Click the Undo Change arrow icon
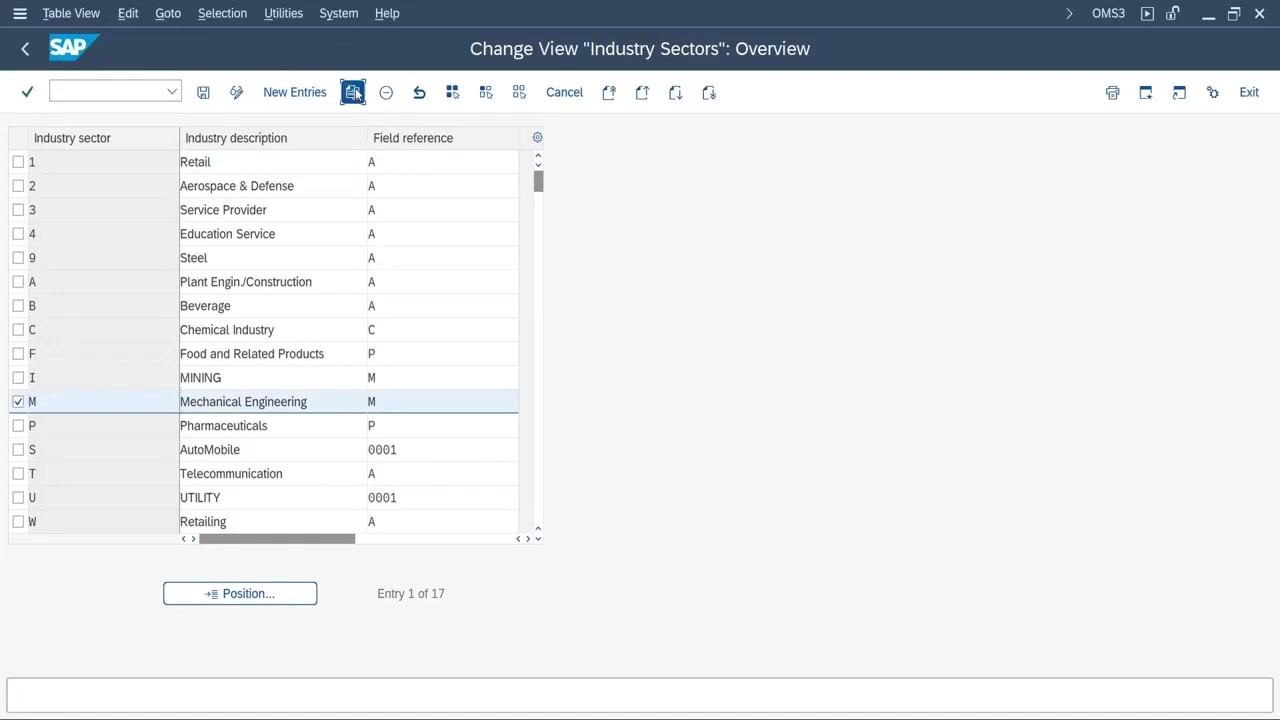 419,92
